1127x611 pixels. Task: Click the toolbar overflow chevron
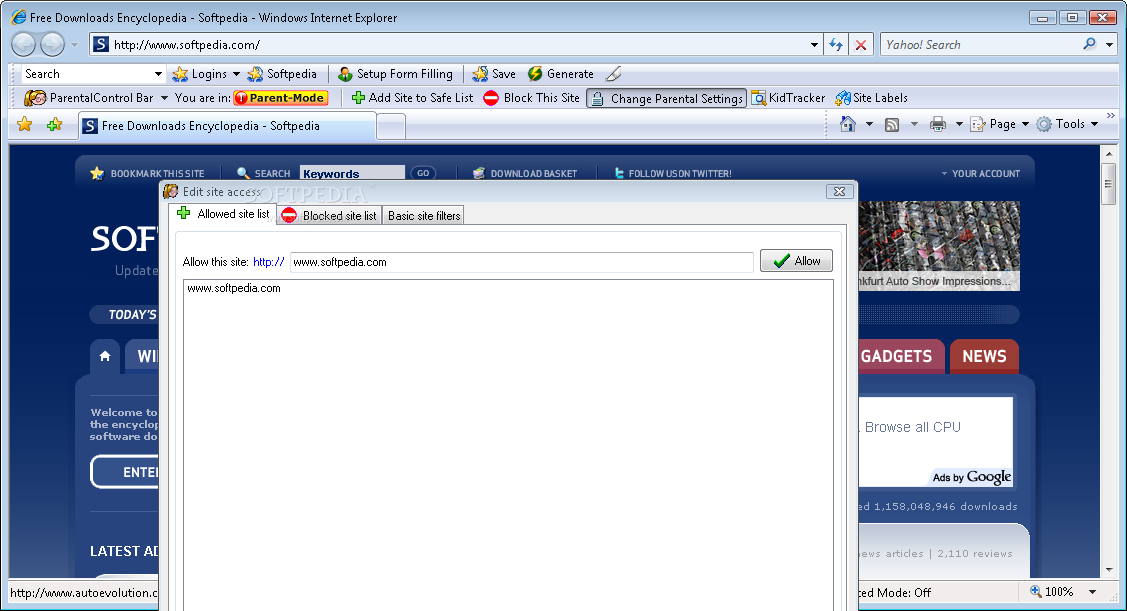point(1110,115)
